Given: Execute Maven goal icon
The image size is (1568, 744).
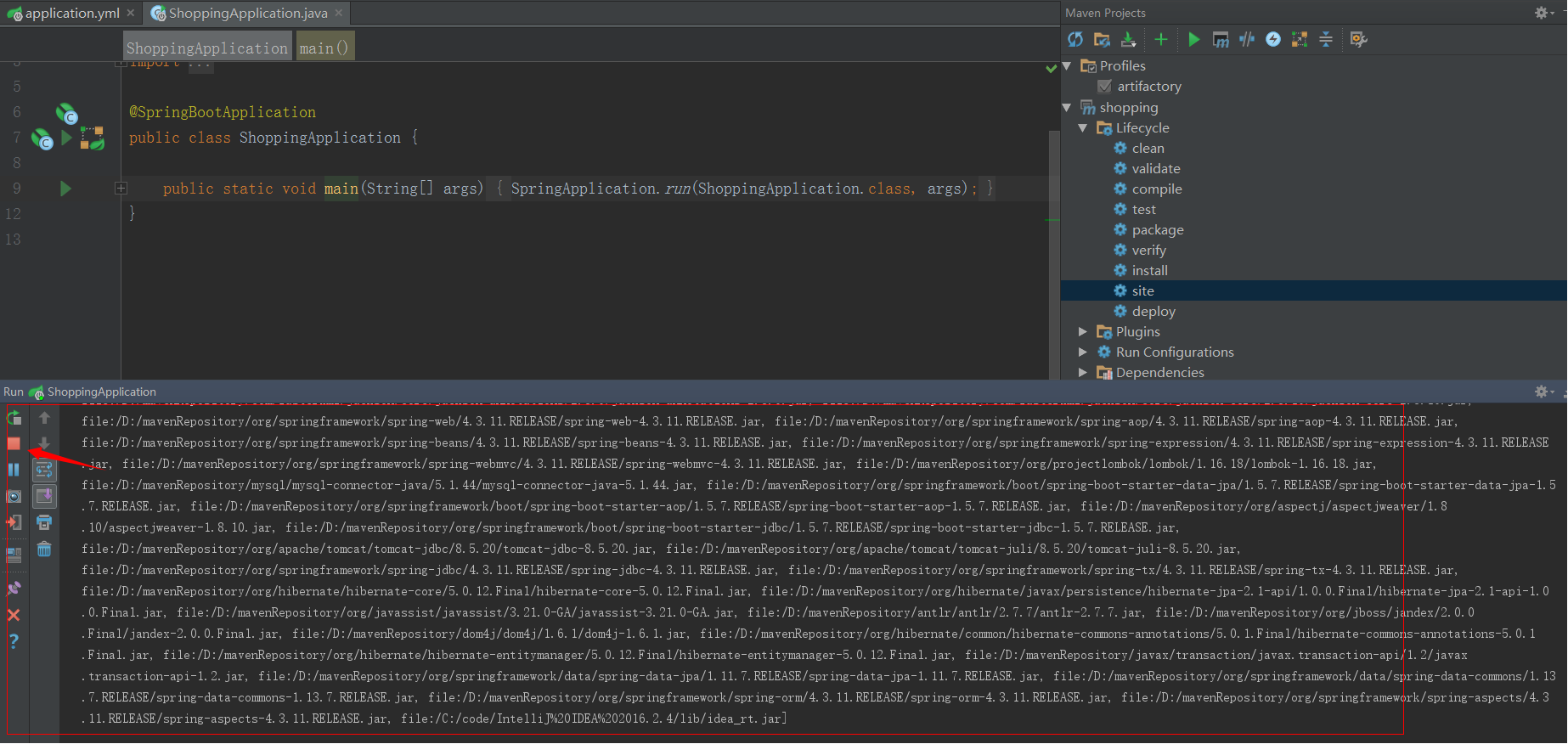Looking at the screenshot, I should click(1221, 39).
